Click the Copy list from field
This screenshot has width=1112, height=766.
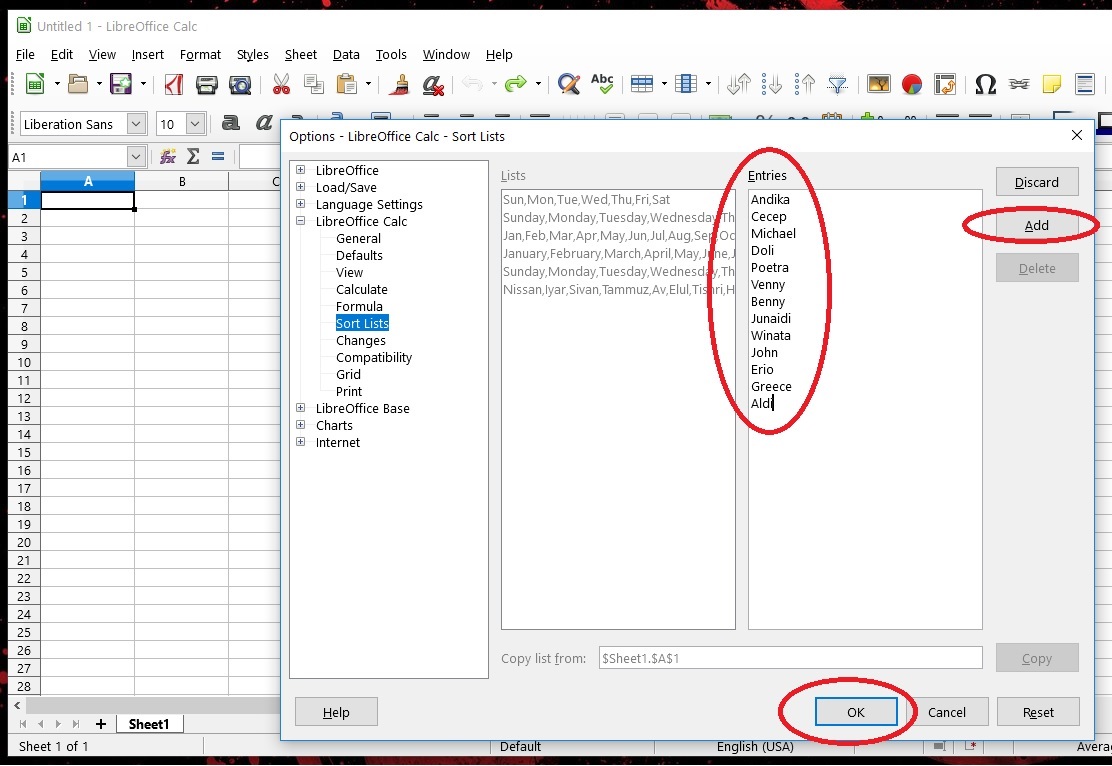click(791, 658)
